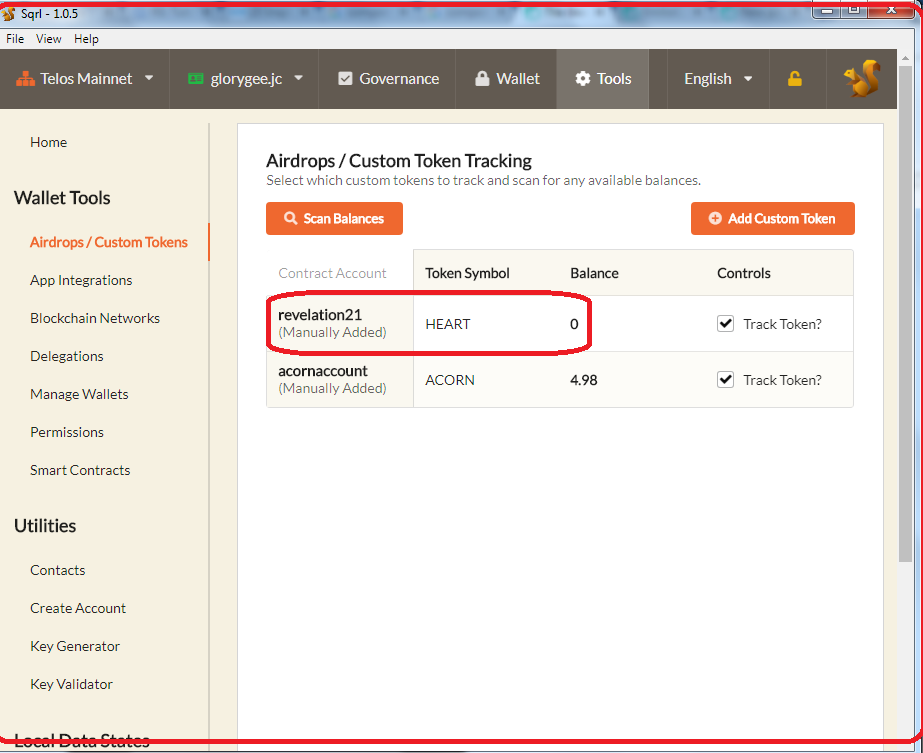
Task: Expand the glorygee.jc account dropdown arrow
Action: [x=298, y=78]
